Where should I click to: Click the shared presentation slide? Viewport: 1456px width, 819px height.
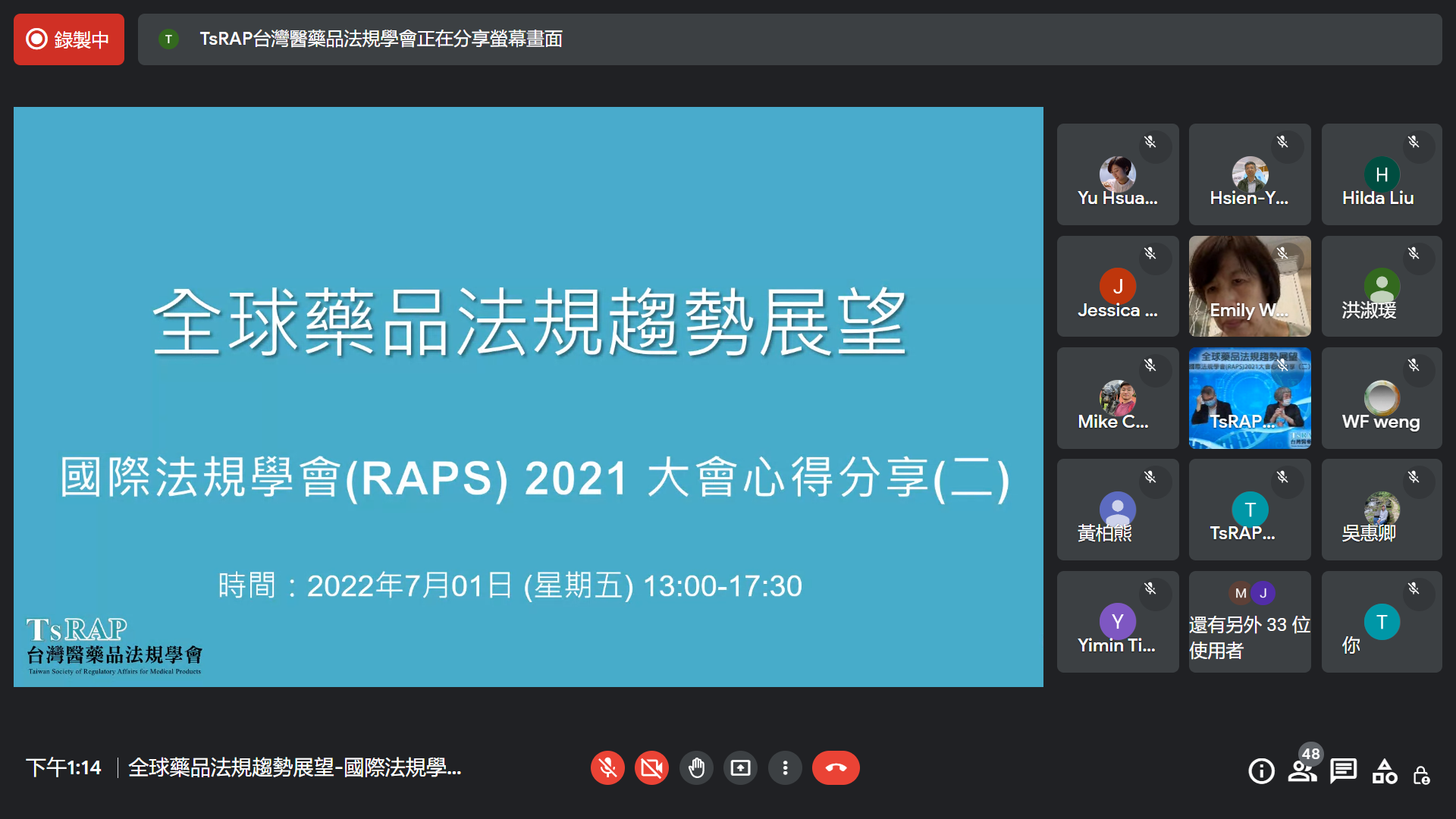pos(528,397)
